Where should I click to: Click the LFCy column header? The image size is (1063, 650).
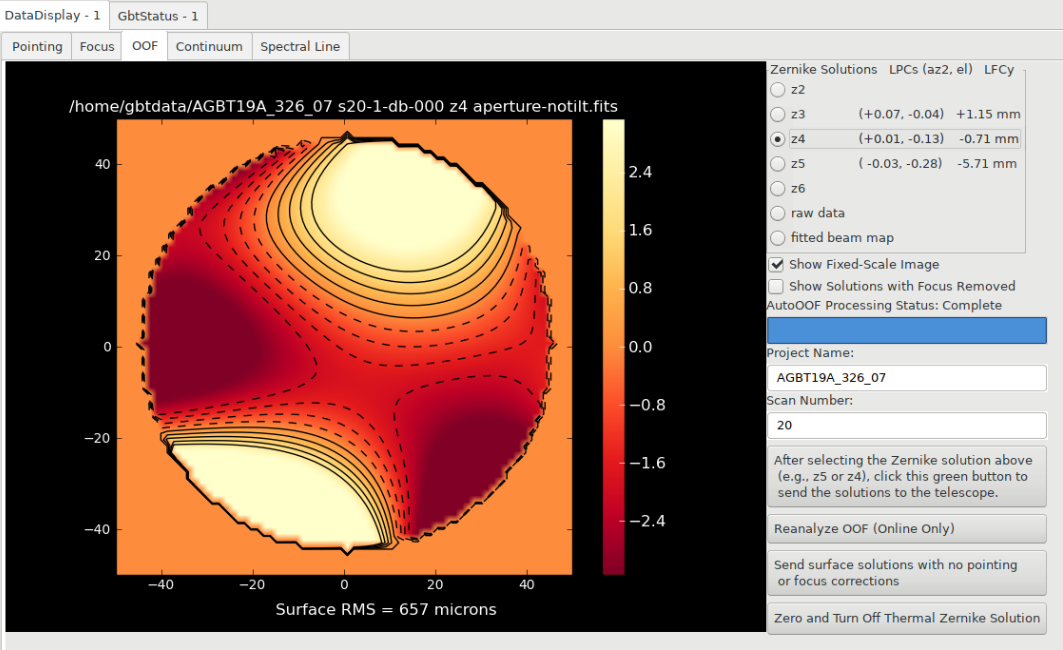(x=999, y=69)
